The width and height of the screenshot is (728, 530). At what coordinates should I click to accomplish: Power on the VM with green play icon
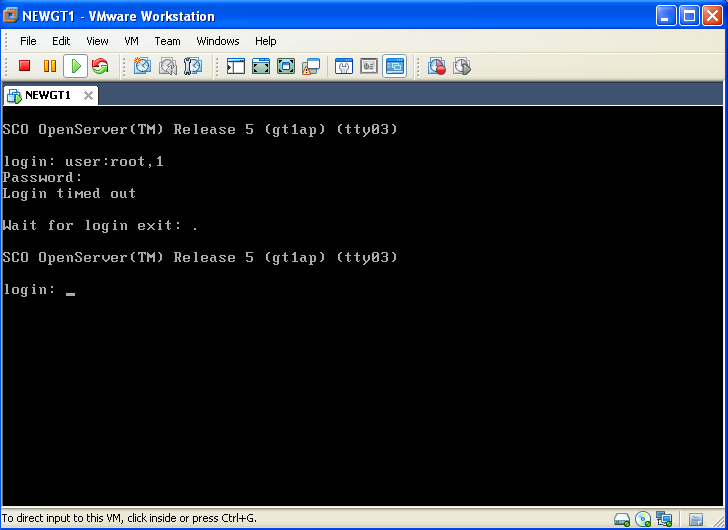tap(75, 66)
